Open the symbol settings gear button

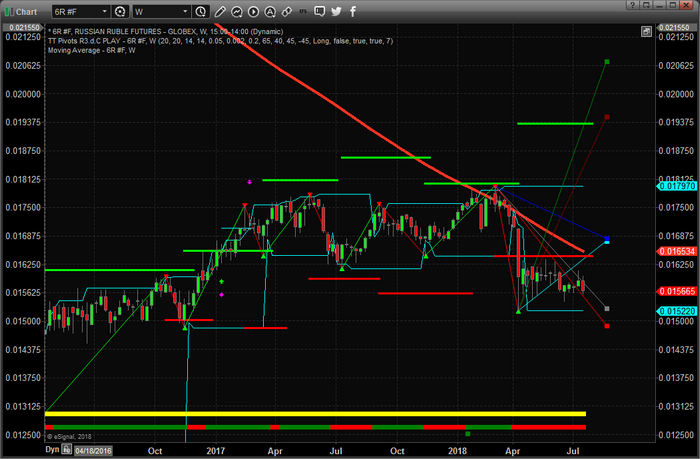coord(120,12)
